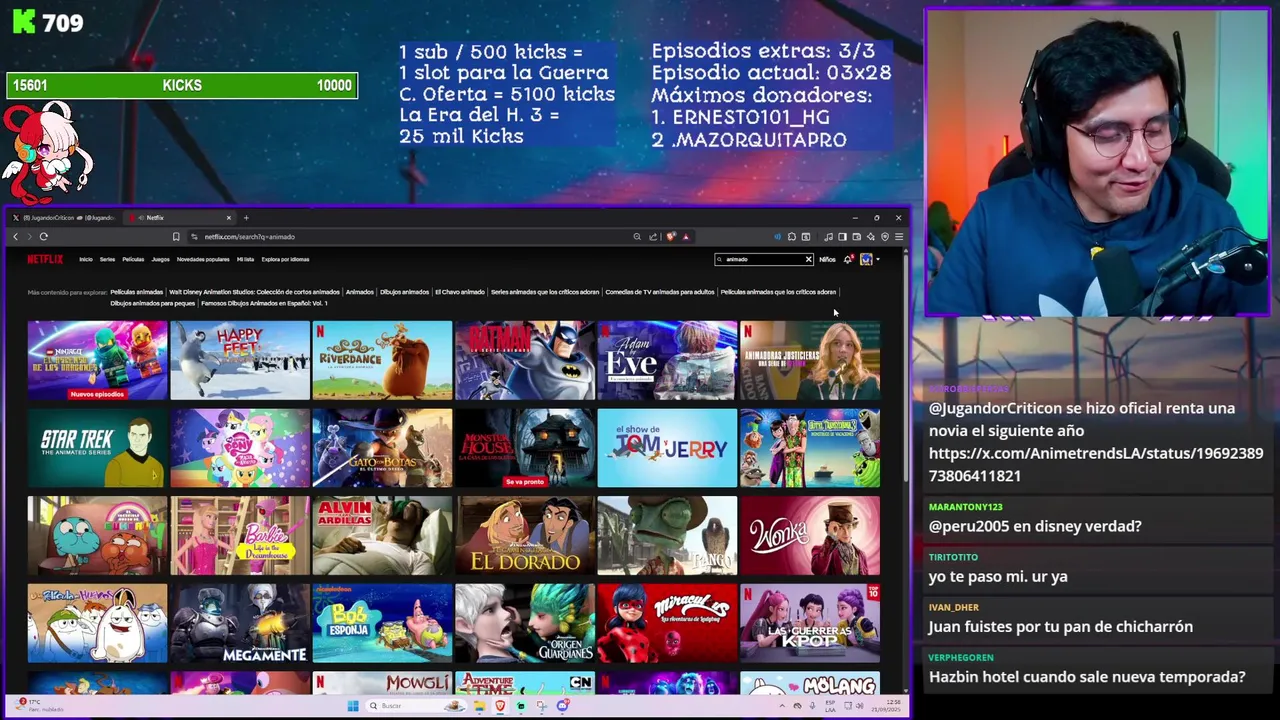Open the Series menu item
This screenshot has height=720, width=1280.
[107, 259]
